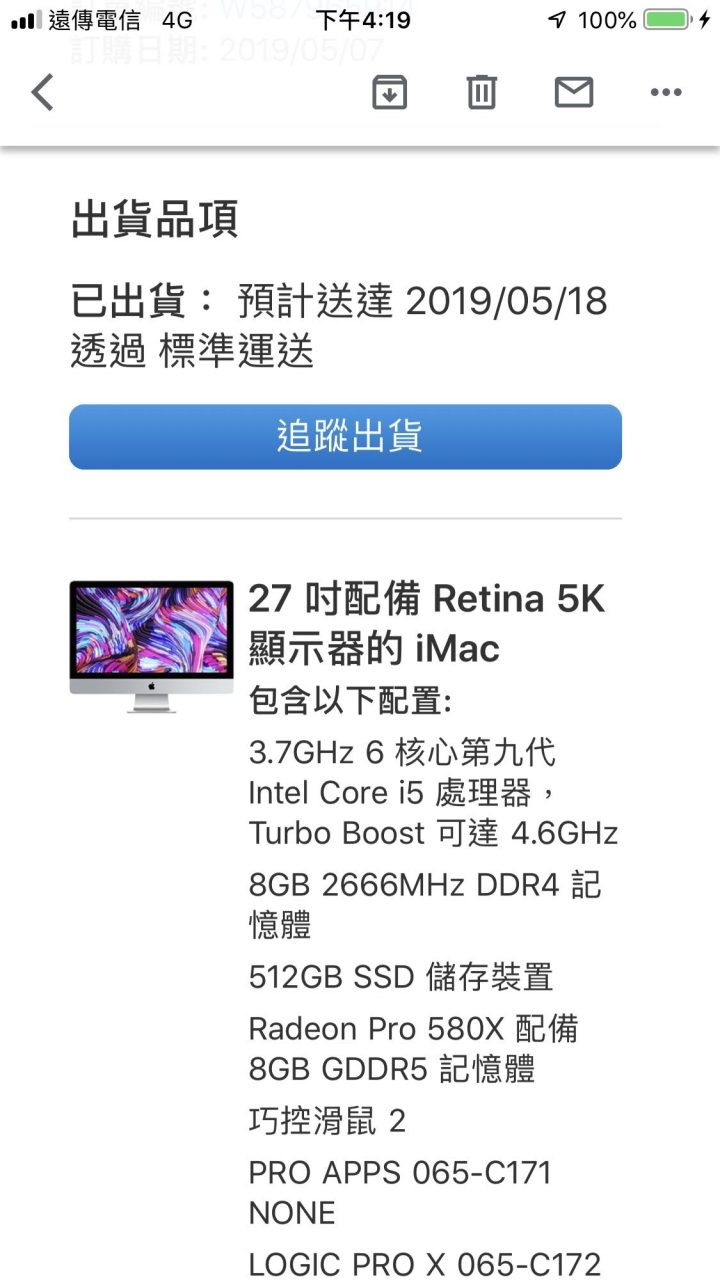The image size is (720, 1280).
Task: Tap the location arrow status icon
Action: pos(557,20)
